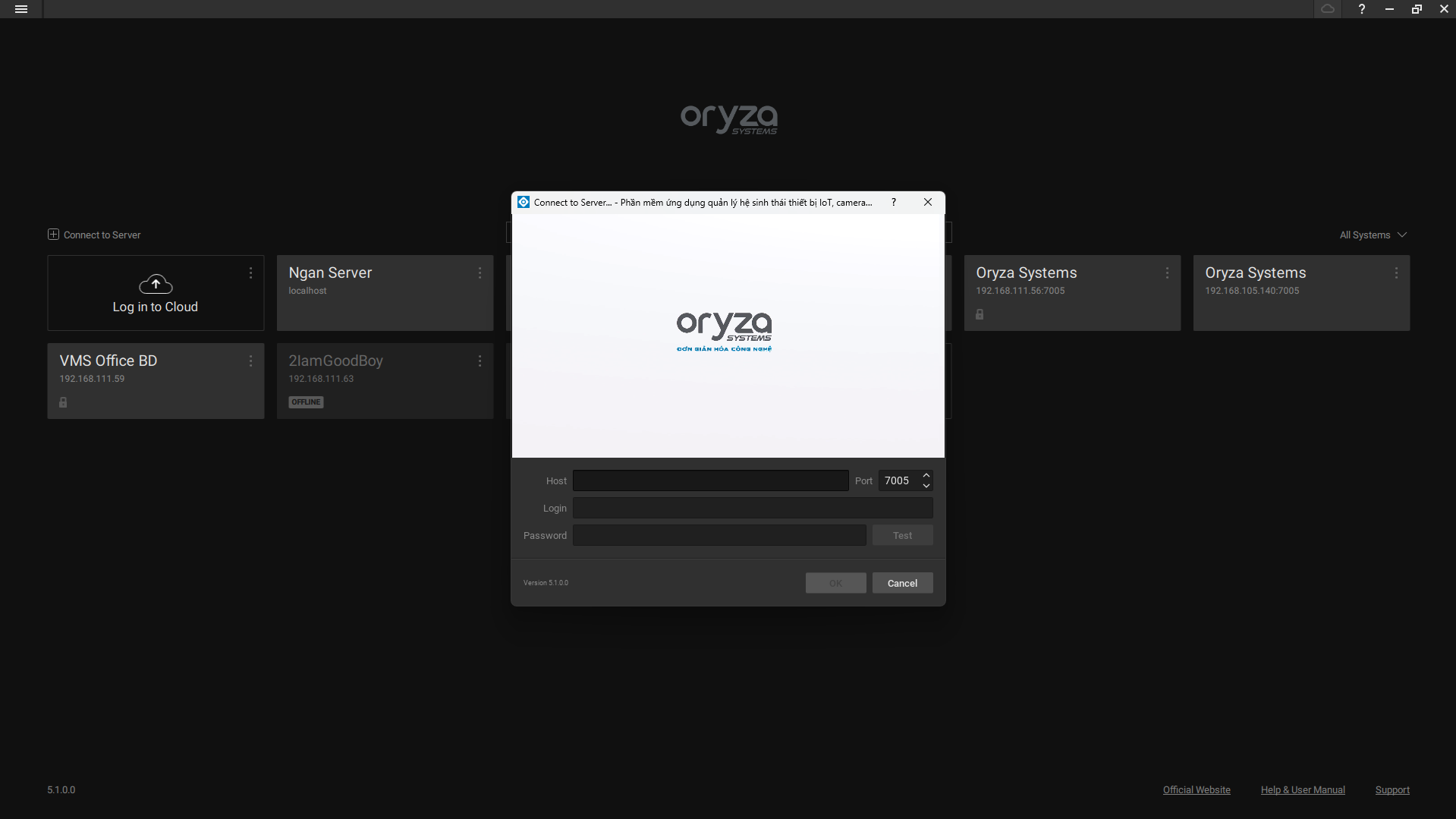Click the Log in to Cloud tile

(156, 293)
